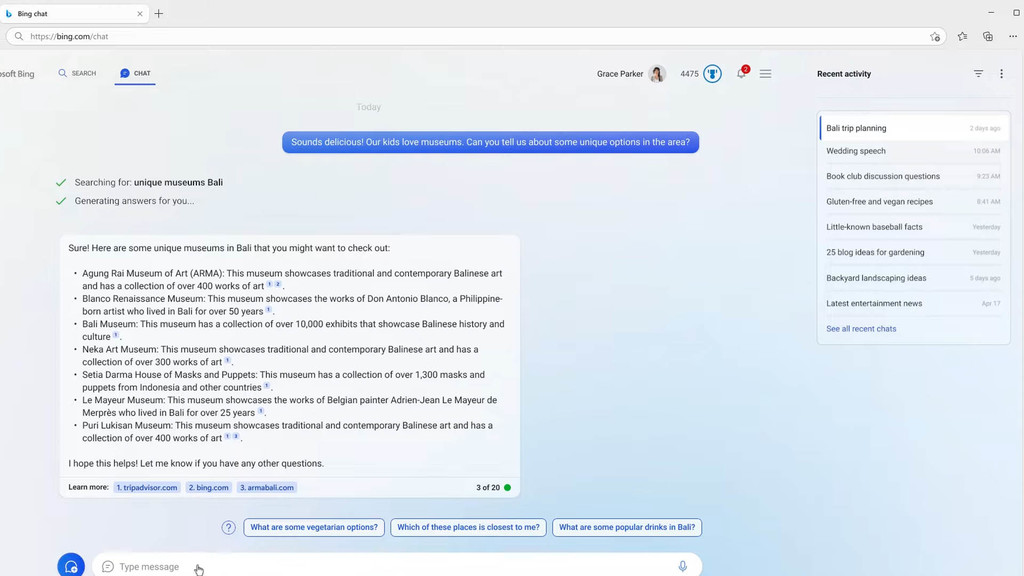Open new browser tab with plus button
The width and height of the screenshot is (1024, 576).
pos(159,14)
